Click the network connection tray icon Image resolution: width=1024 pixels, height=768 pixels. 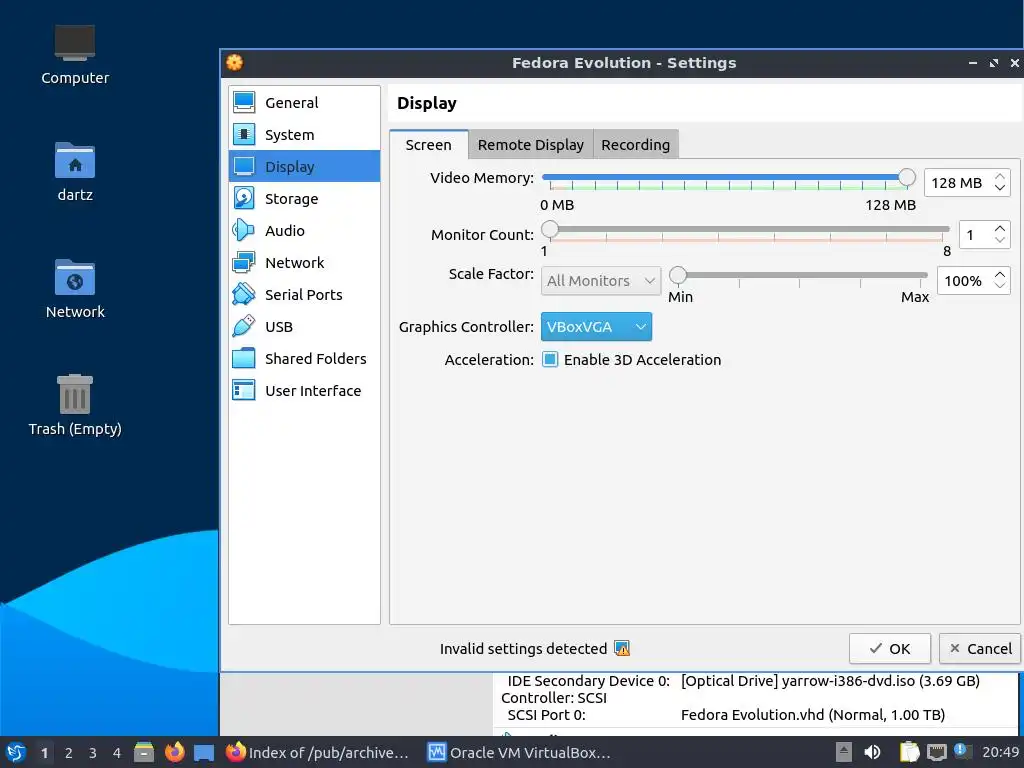pyautogui.click(x=936, y=753)
